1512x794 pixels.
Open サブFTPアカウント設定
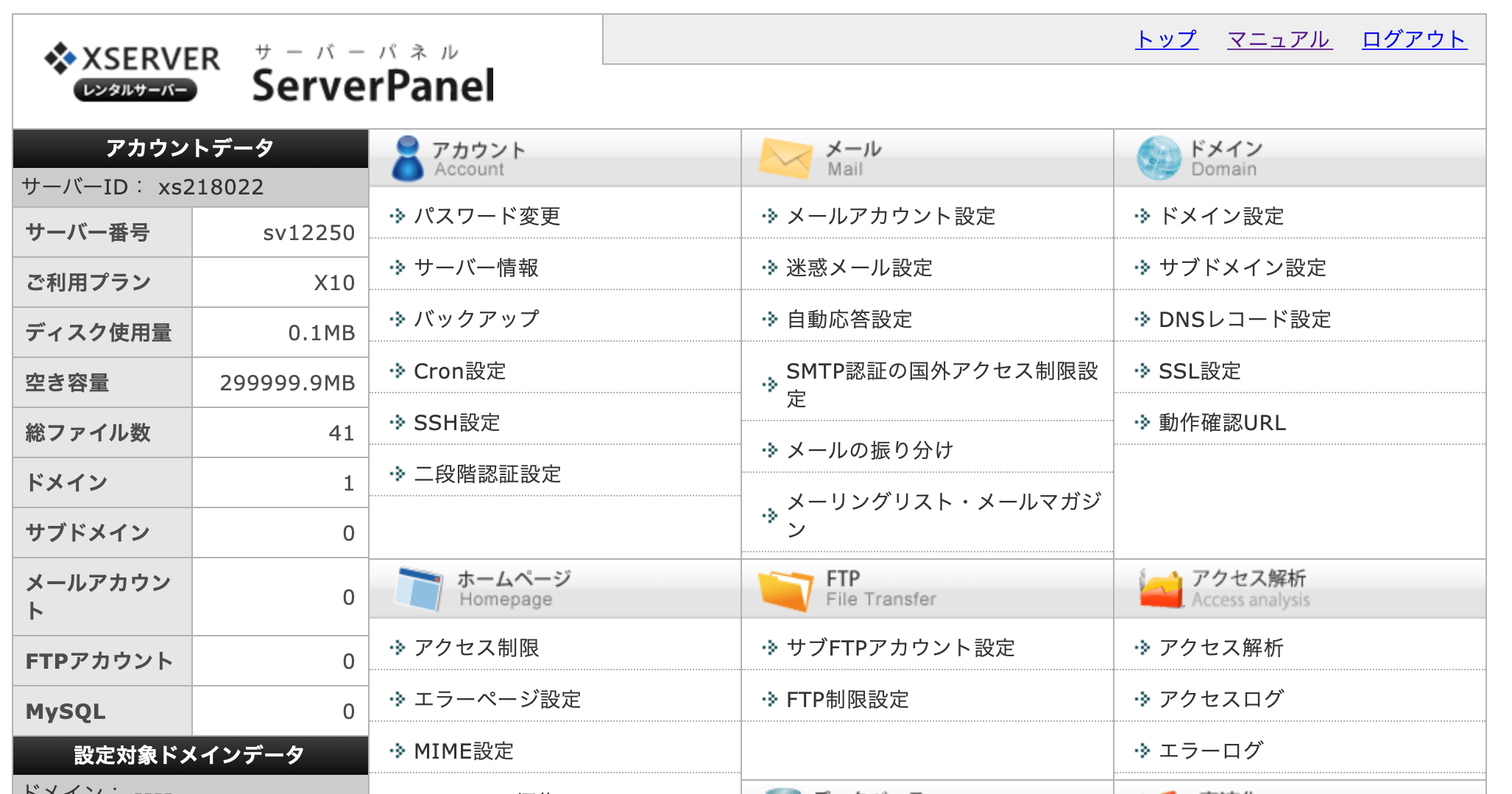click(x=900, y=647)
